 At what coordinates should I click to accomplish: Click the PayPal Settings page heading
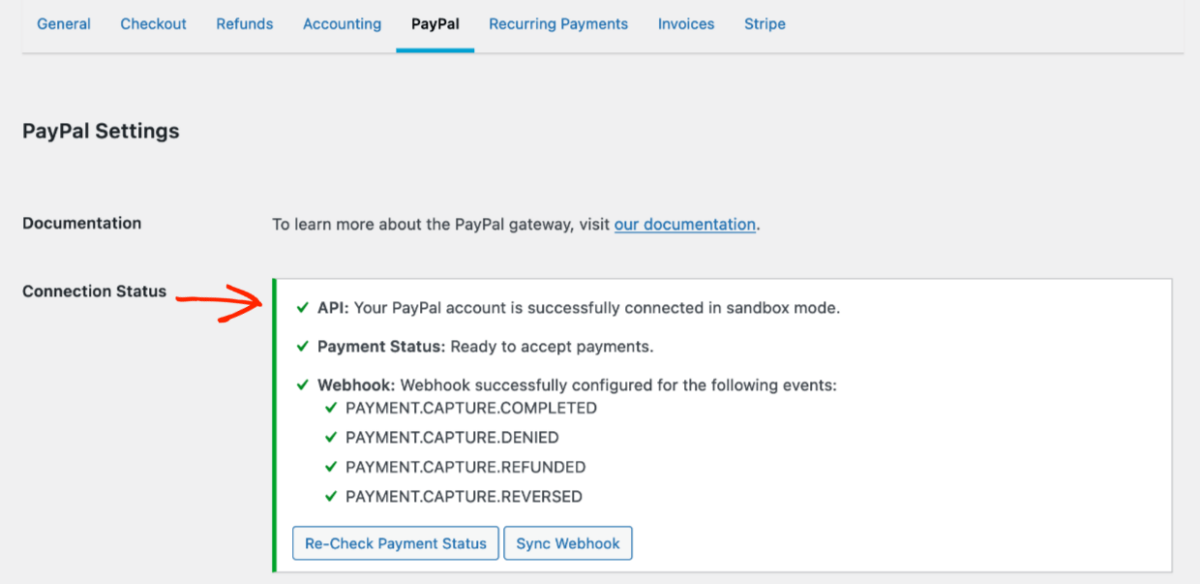click(101, 131)
